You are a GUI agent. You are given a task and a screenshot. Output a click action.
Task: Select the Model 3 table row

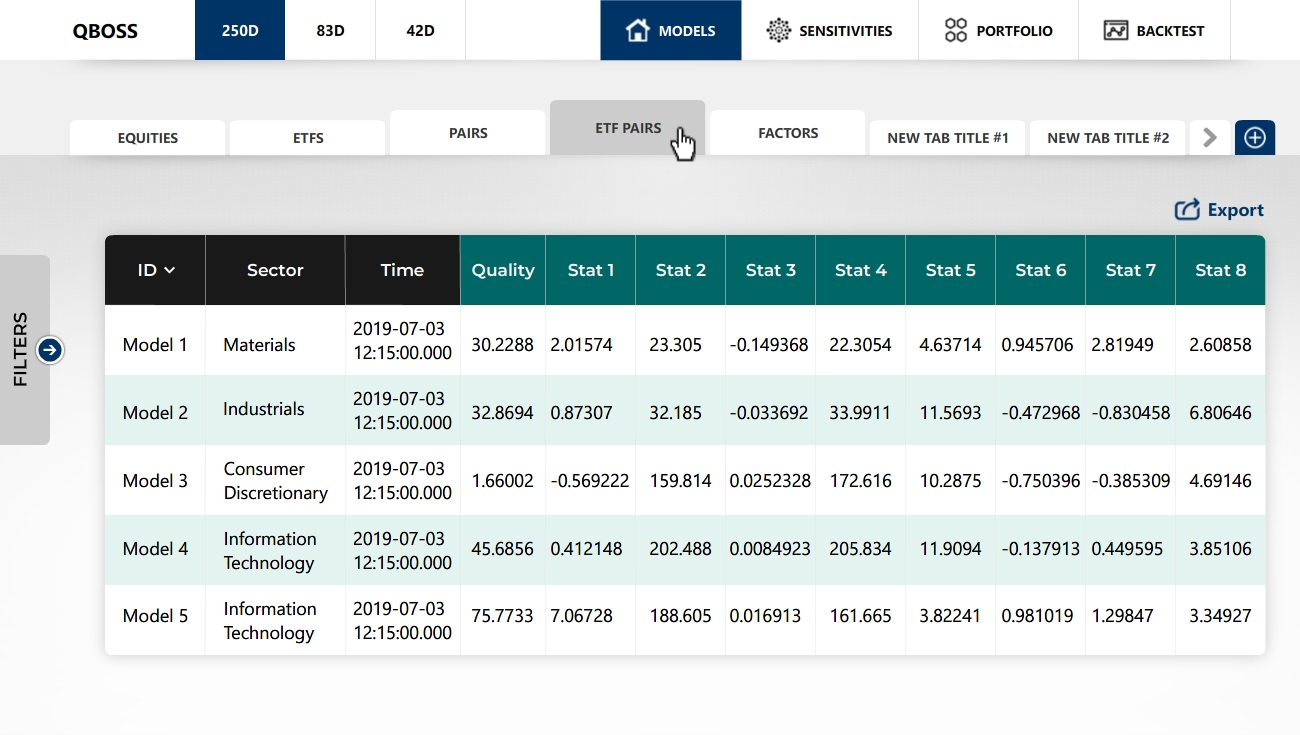[155, 481]
